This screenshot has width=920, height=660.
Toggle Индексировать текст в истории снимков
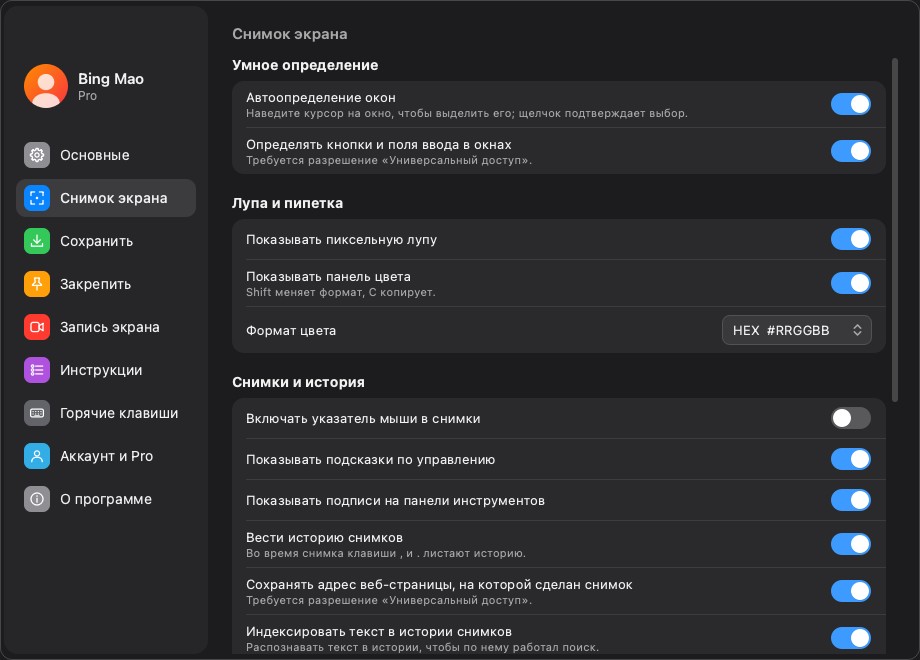click(x=851, y=638)
